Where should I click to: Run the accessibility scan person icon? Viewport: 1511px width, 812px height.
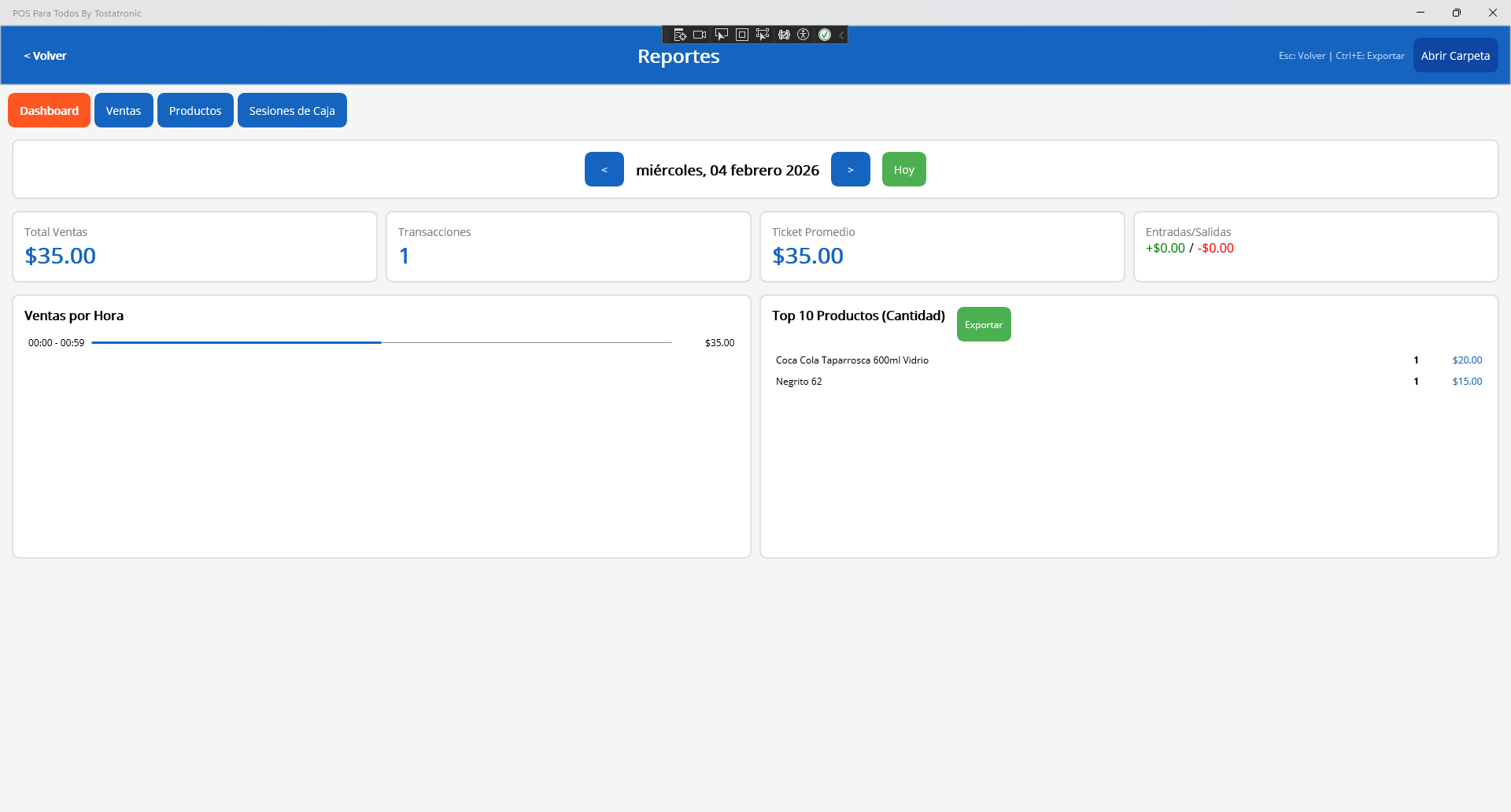(x=804, y=35)
